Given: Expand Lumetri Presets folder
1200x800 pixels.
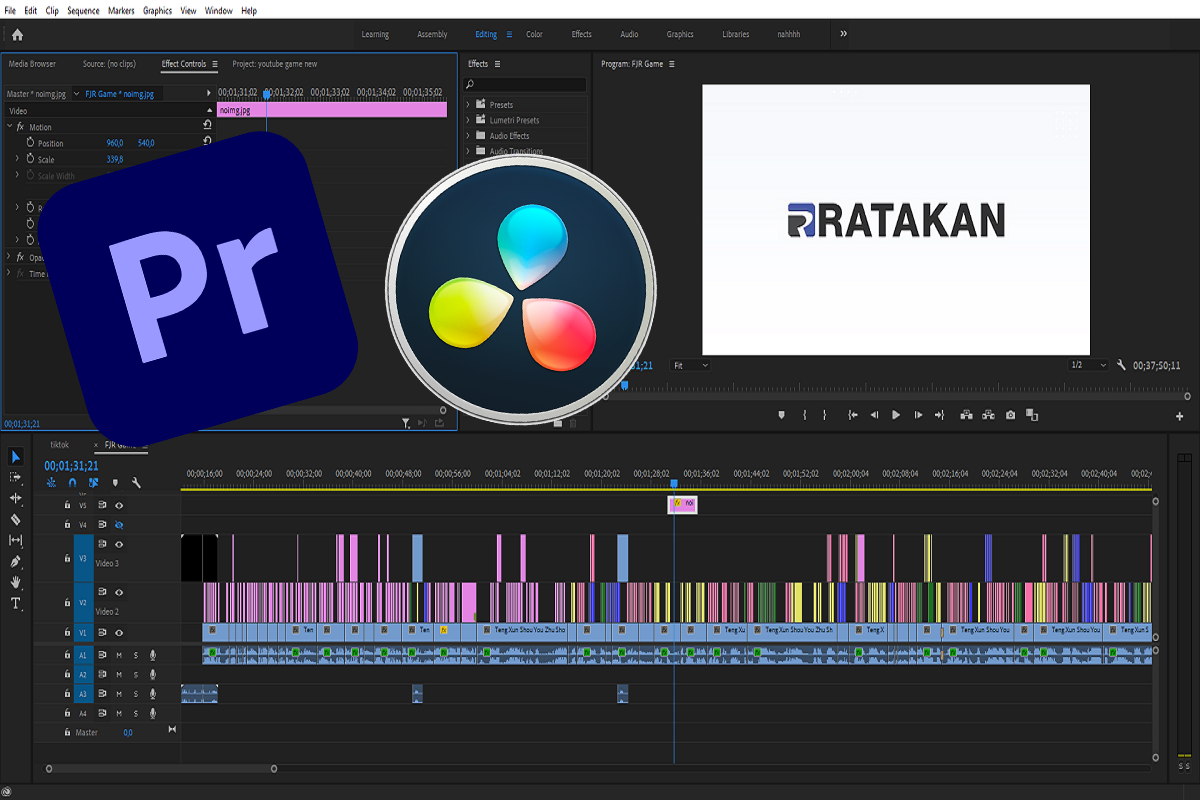Looking at the screenshot, I should click(468, 120).
